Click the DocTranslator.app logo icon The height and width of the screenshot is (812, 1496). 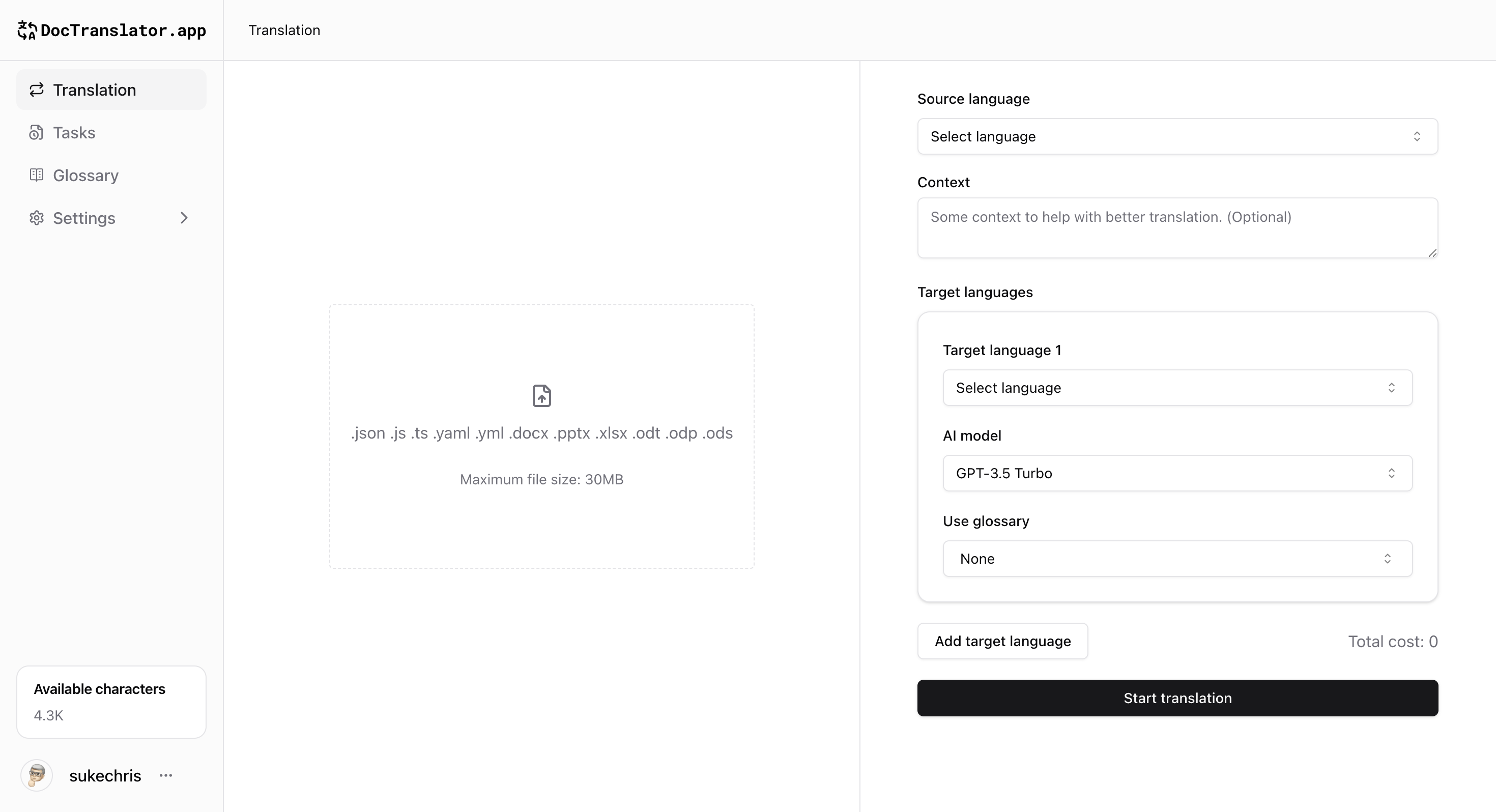pos(26,30)
